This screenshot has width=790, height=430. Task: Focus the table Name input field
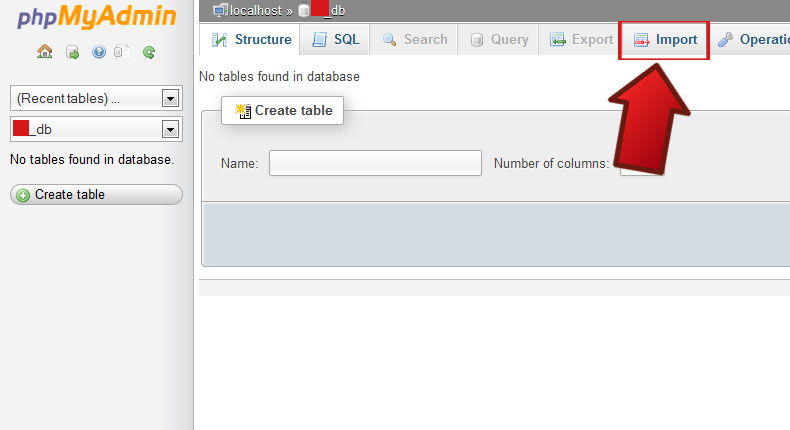pos(375,163)
